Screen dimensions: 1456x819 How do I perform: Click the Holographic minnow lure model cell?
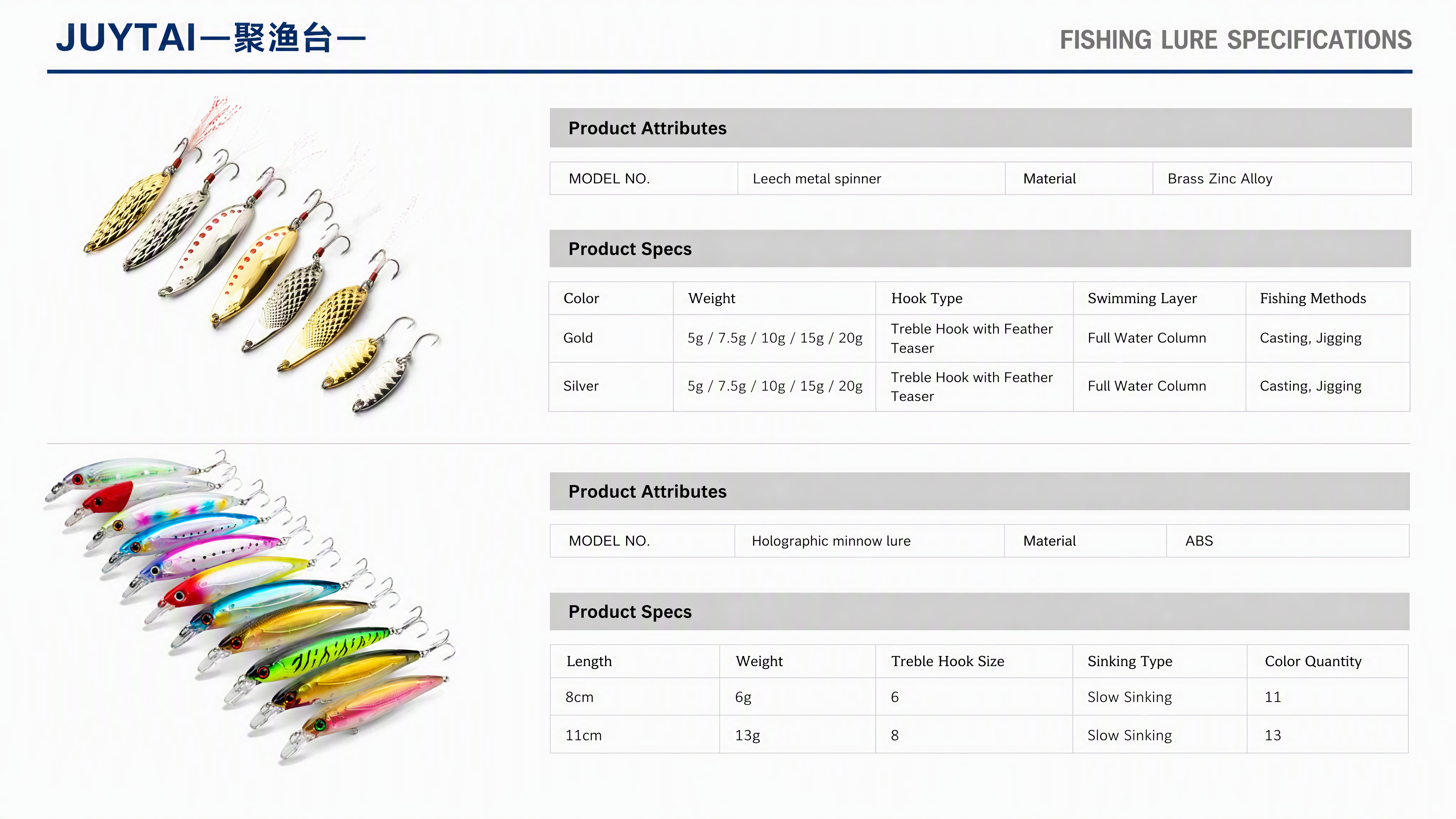(869, 541)
